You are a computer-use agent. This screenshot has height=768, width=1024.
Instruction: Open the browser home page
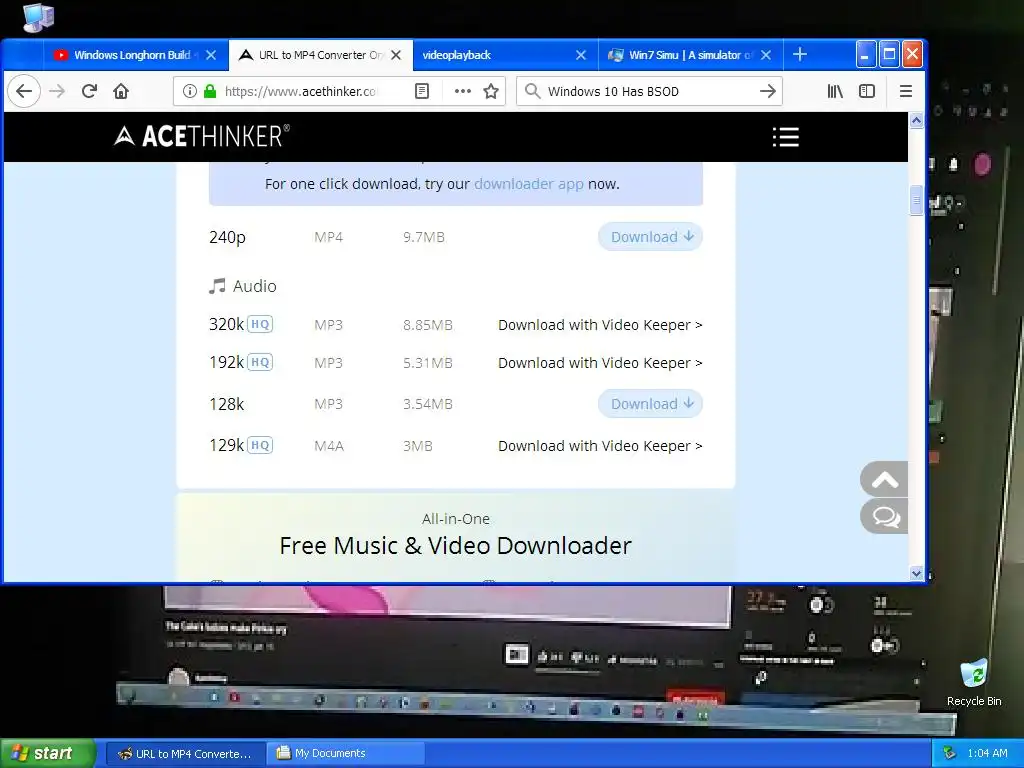(121, 91)
